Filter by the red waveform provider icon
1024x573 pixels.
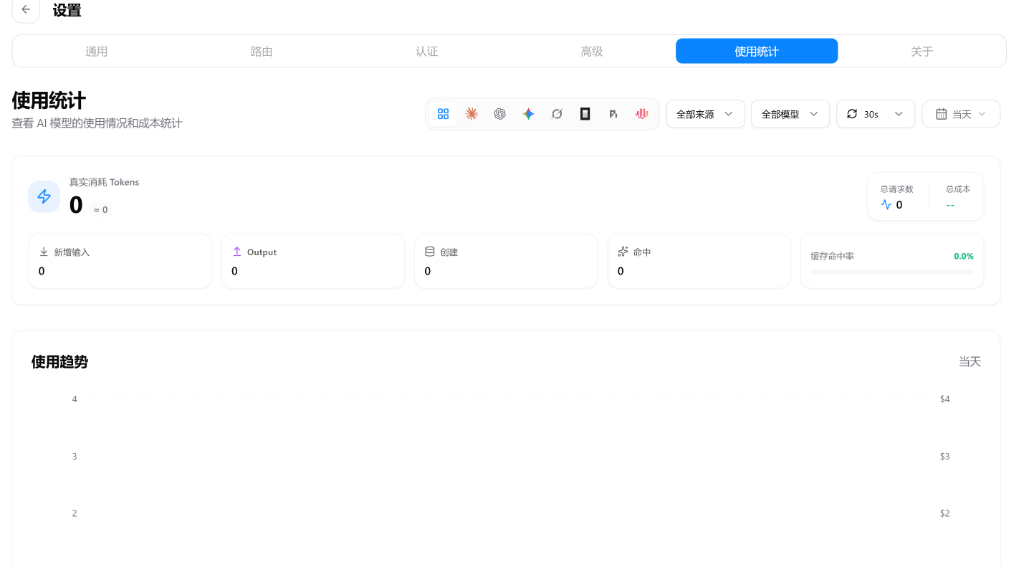pyautogui.click(x=642, y=114)
